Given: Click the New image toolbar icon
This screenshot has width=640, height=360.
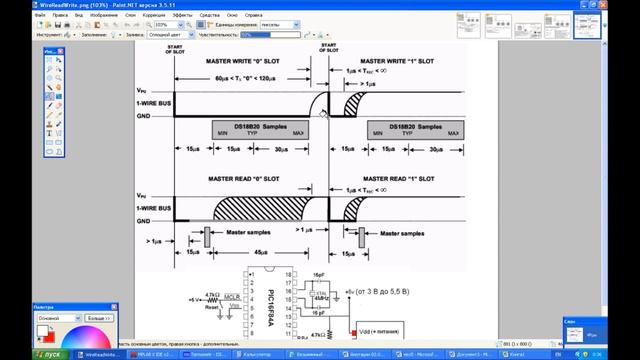Looking at the screenshot, I should coord(40,25).
